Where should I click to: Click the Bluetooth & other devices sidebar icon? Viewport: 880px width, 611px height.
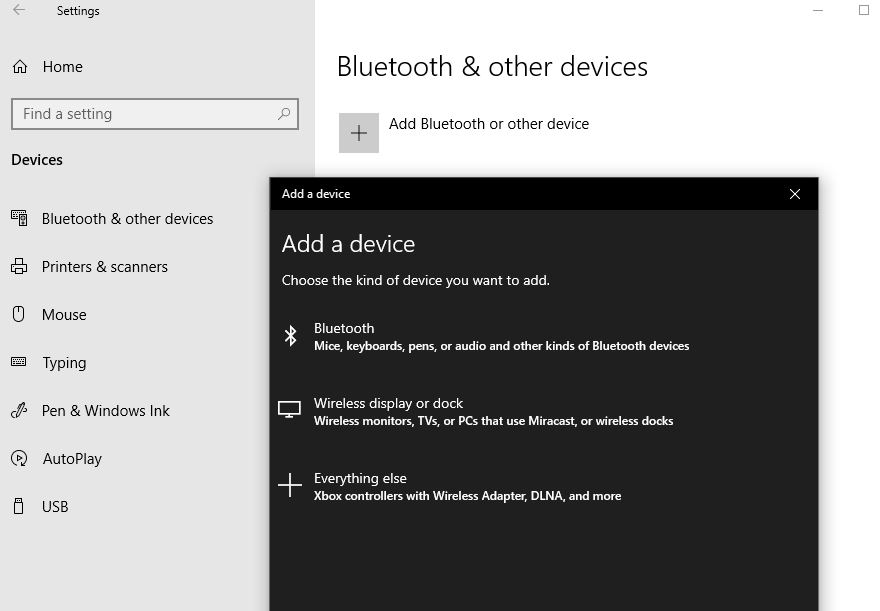19,218
